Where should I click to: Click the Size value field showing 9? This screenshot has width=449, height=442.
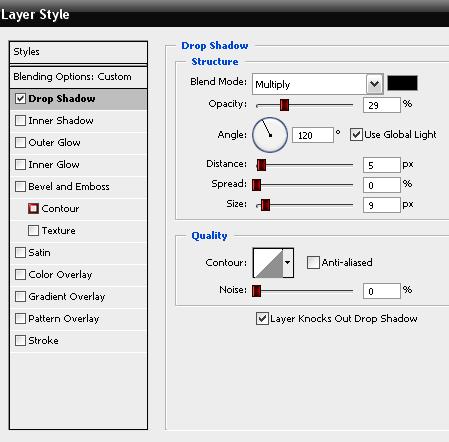tap(382, 205)
